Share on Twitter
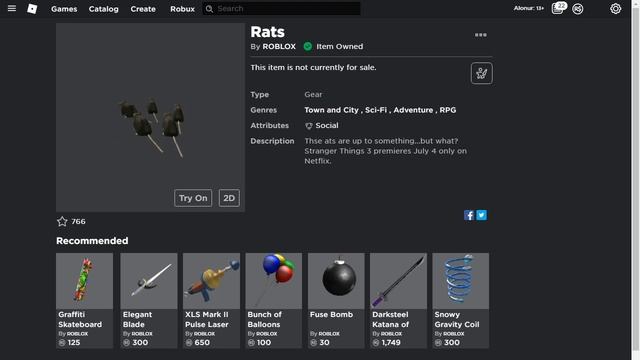 [x=482, y=215]
